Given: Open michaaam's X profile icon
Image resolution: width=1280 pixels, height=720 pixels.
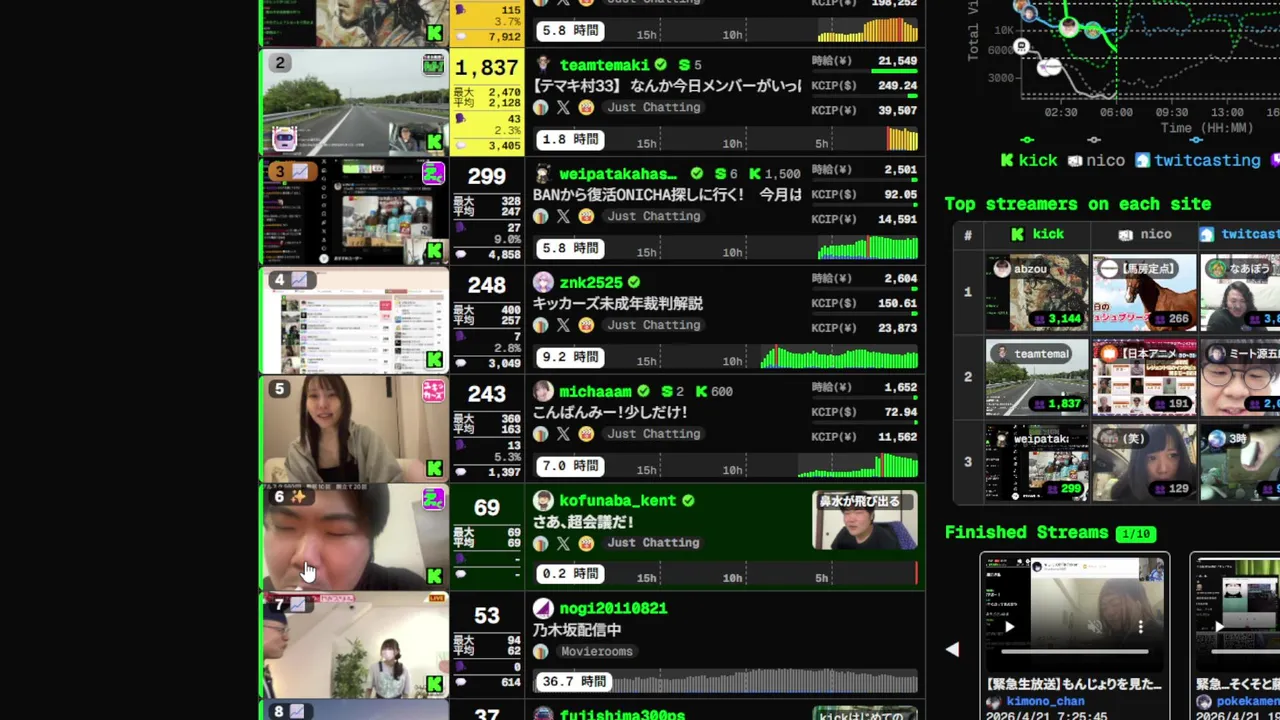Looking at the screenshot, I should (563, 434).
